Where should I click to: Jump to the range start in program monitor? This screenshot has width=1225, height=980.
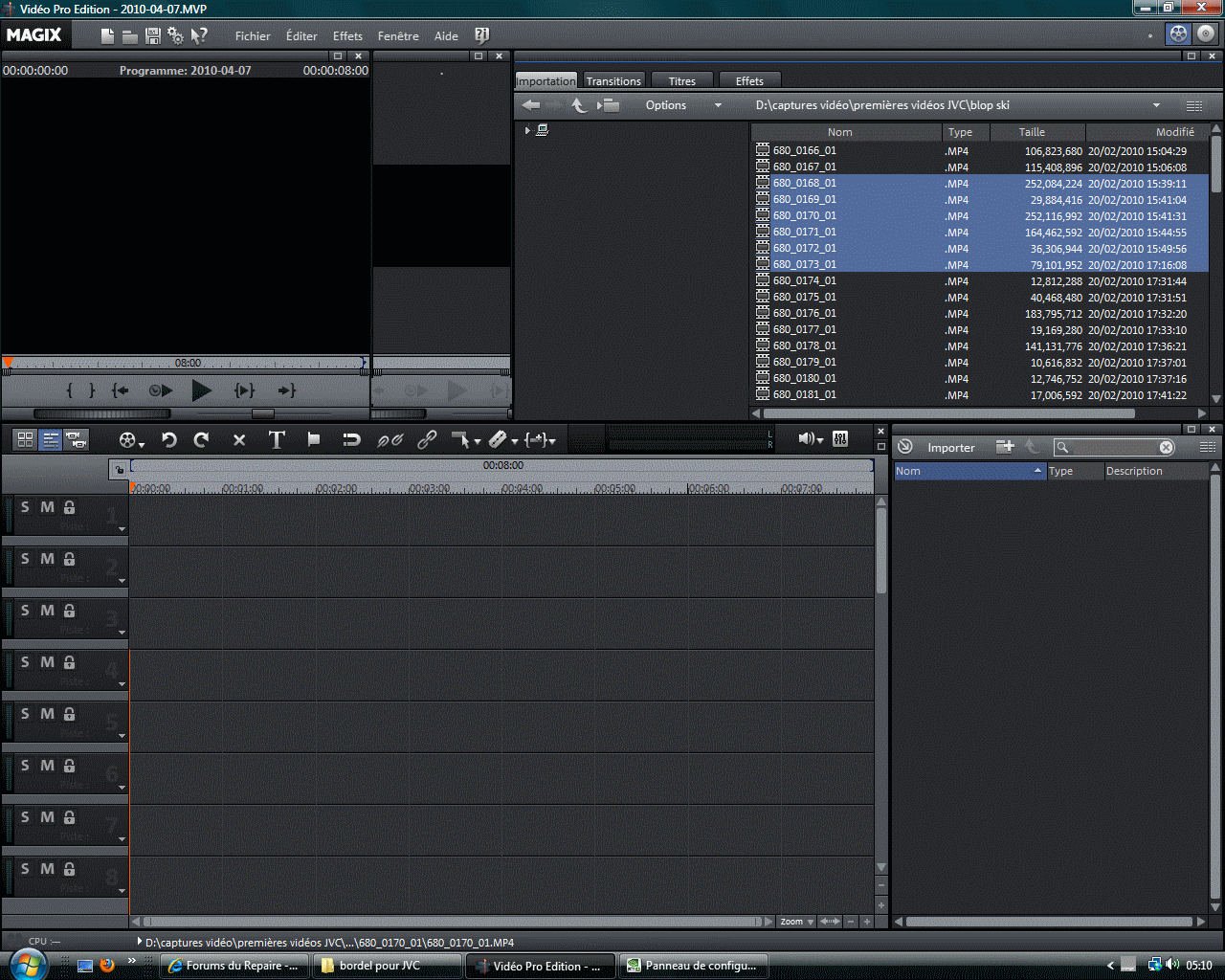(121, 390)
